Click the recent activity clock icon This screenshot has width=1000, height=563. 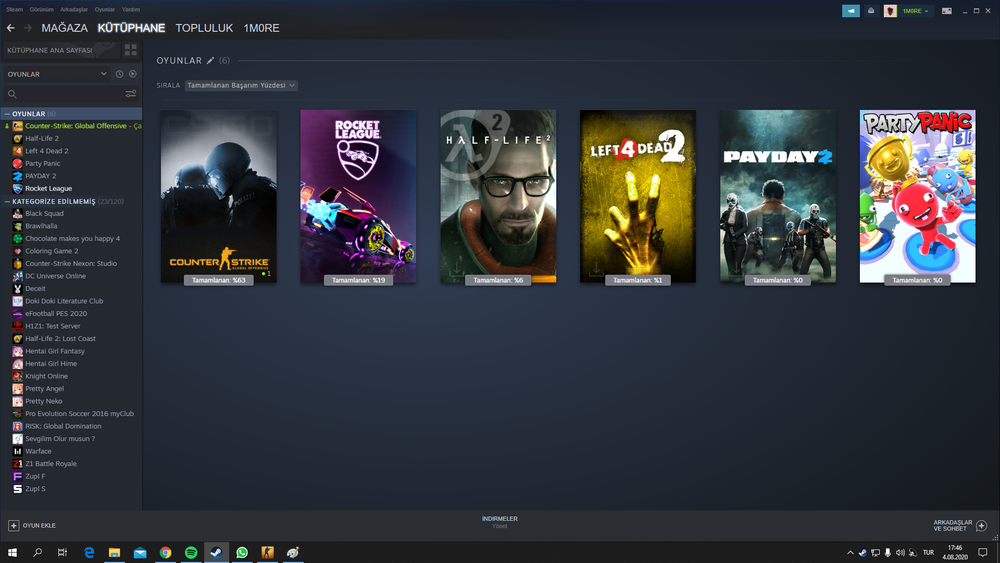[119, 74]
